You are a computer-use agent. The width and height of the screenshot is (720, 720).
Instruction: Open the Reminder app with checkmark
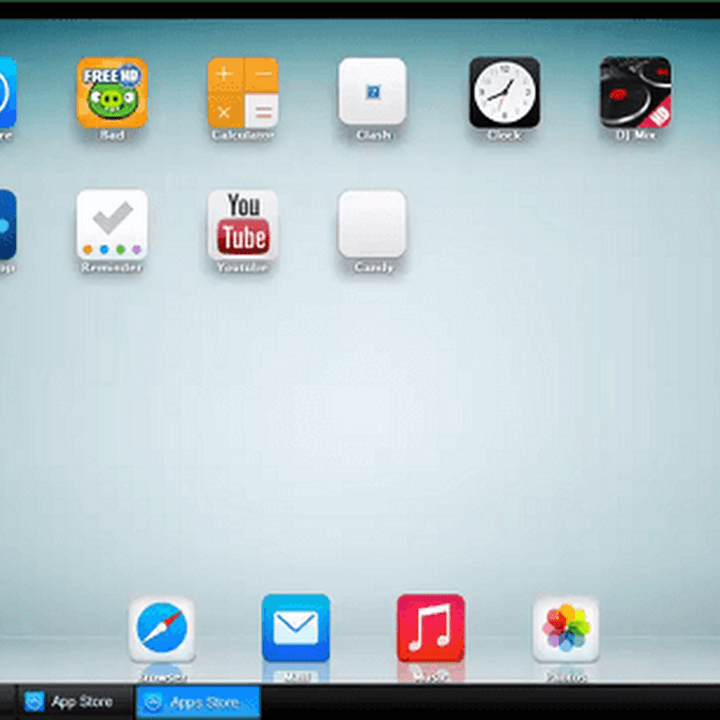112,225
